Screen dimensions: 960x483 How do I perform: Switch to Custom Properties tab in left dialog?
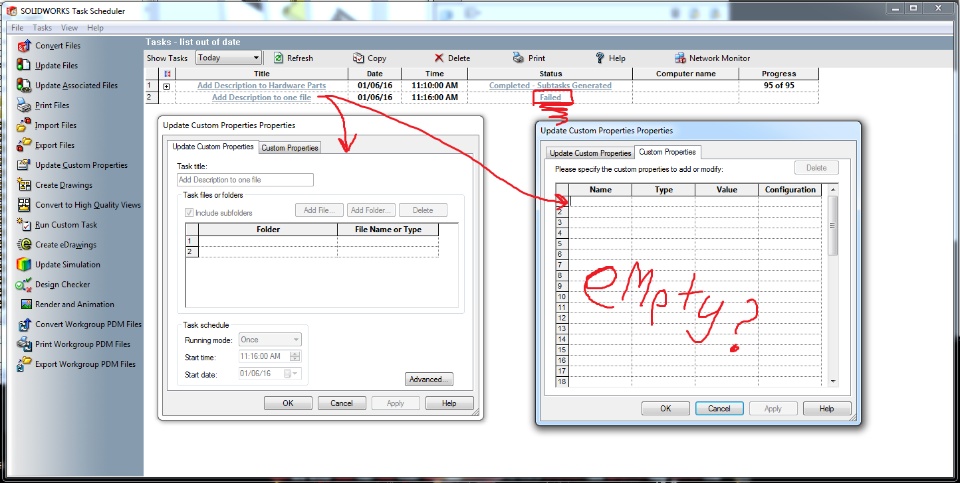click(x=290, y=148)
